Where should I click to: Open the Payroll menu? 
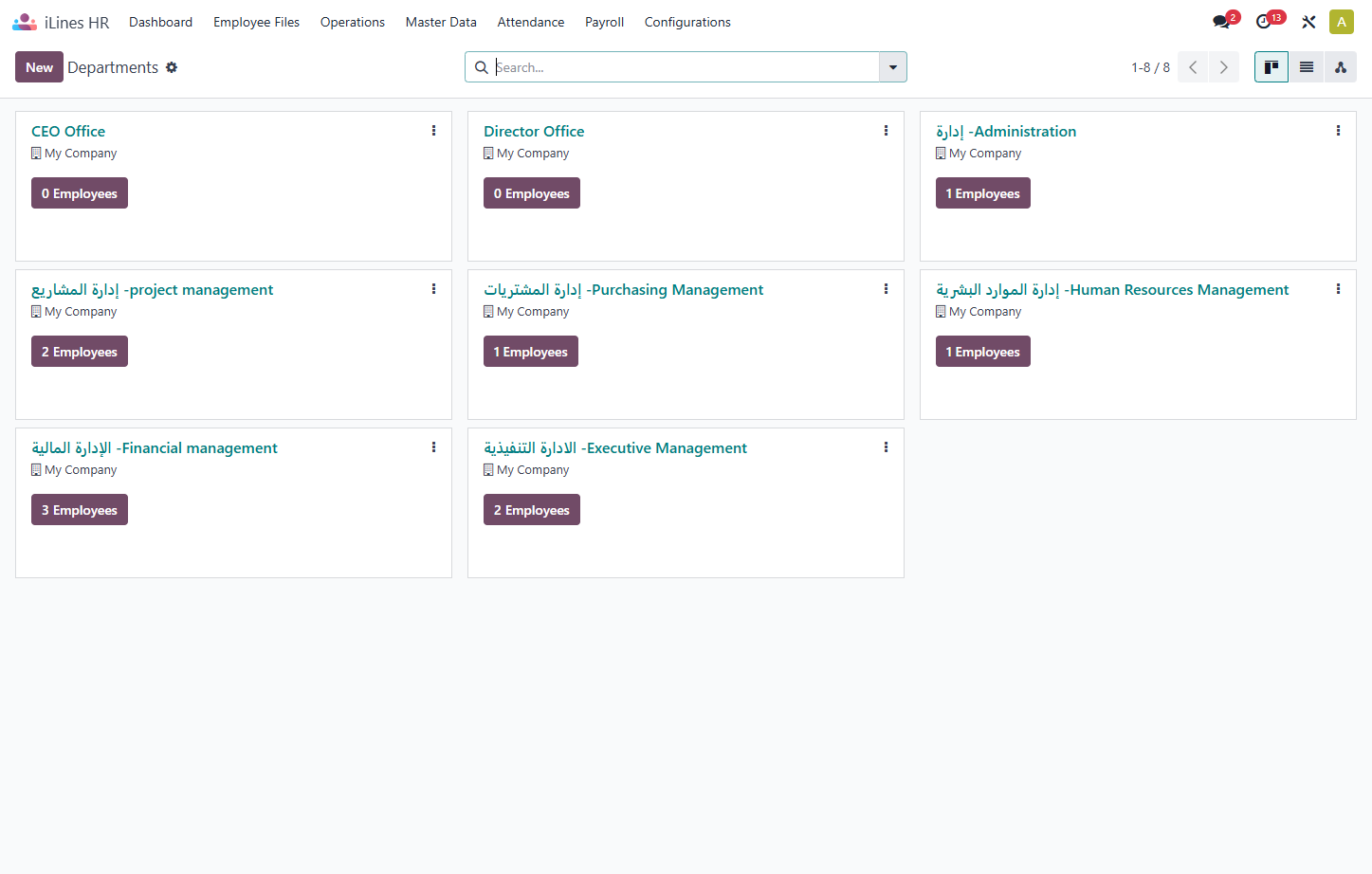coord(604,22)
